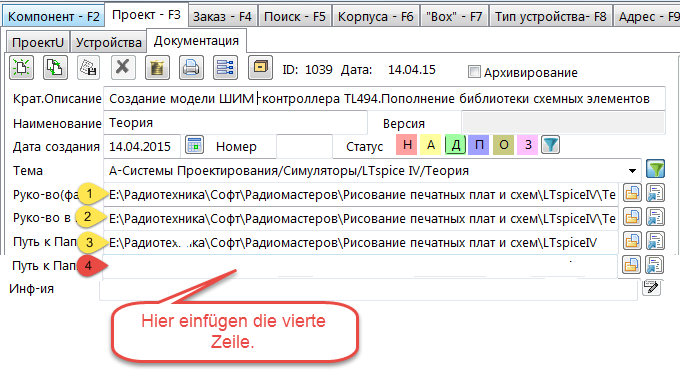Screen dimensions: 680x371
Task: Open link for empty Путь к Пап row
Action: (654, 265)
